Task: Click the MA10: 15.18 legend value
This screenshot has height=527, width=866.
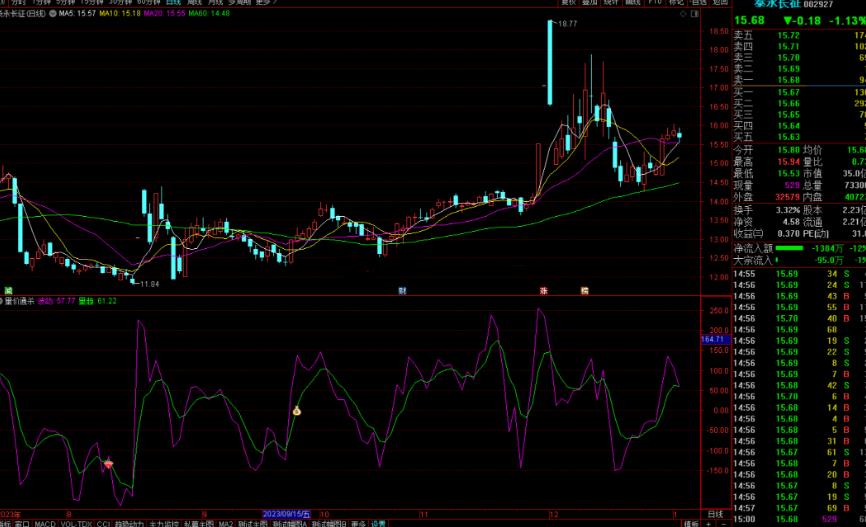Action: point(120,13)
